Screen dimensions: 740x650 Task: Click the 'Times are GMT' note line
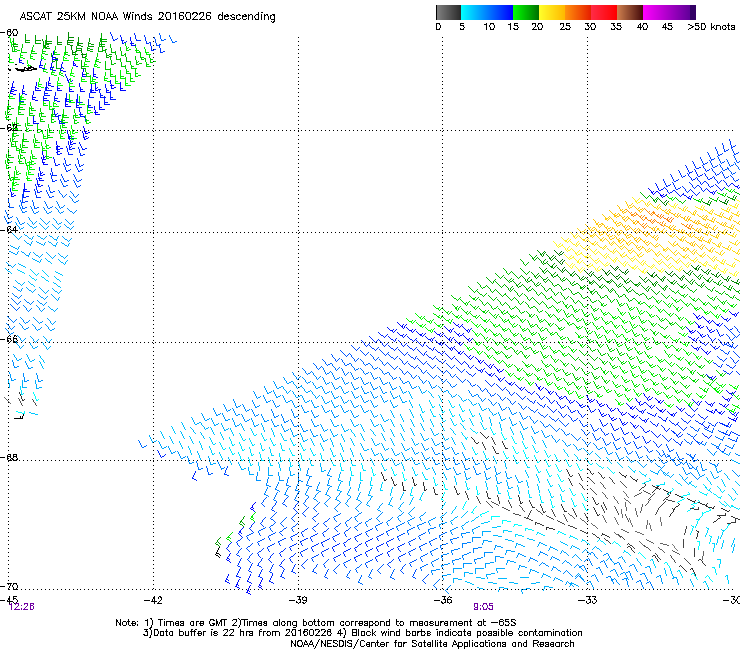[316, 623]
